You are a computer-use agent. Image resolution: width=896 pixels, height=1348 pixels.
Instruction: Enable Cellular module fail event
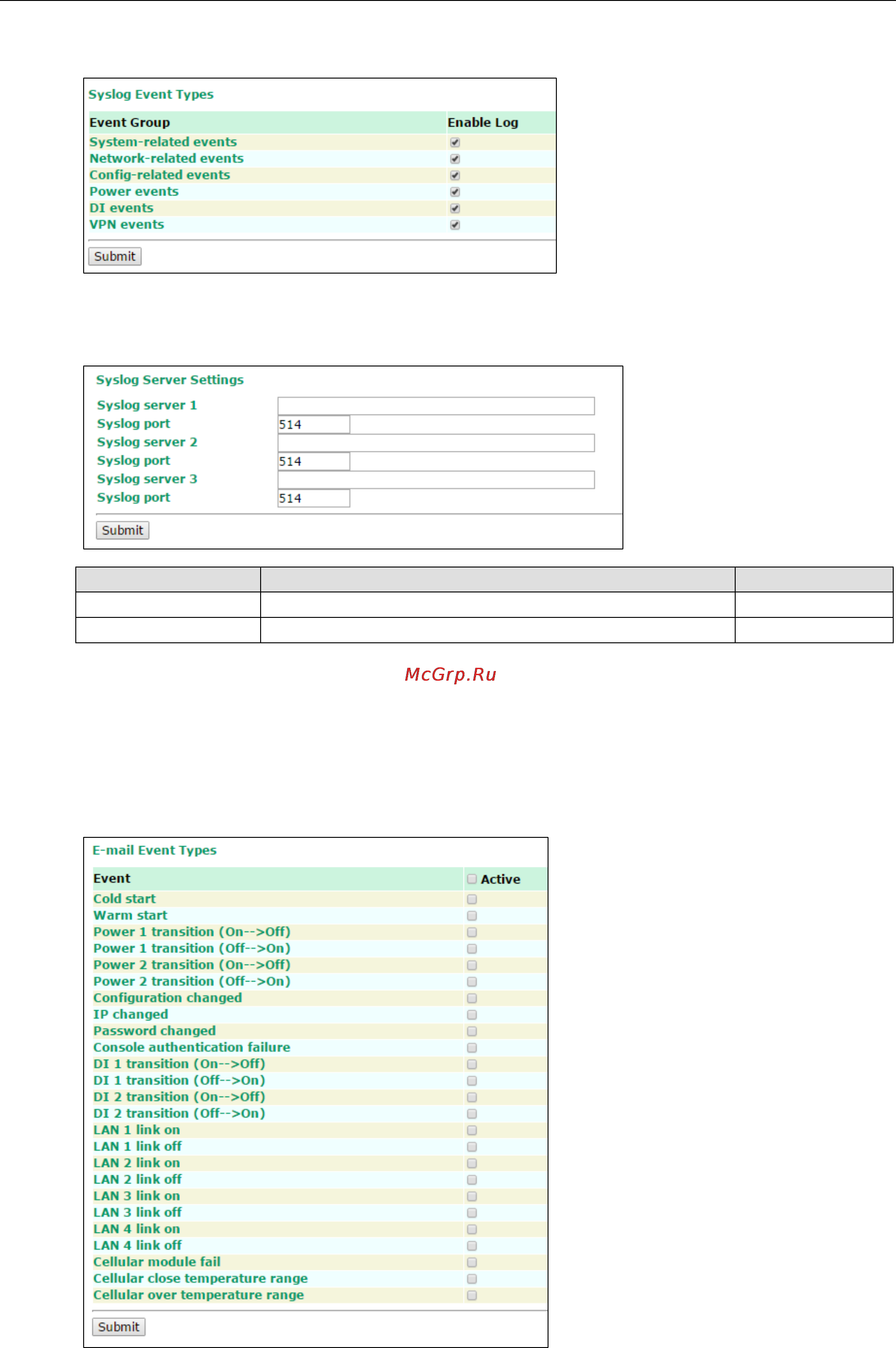click(x=472, y=1263)
